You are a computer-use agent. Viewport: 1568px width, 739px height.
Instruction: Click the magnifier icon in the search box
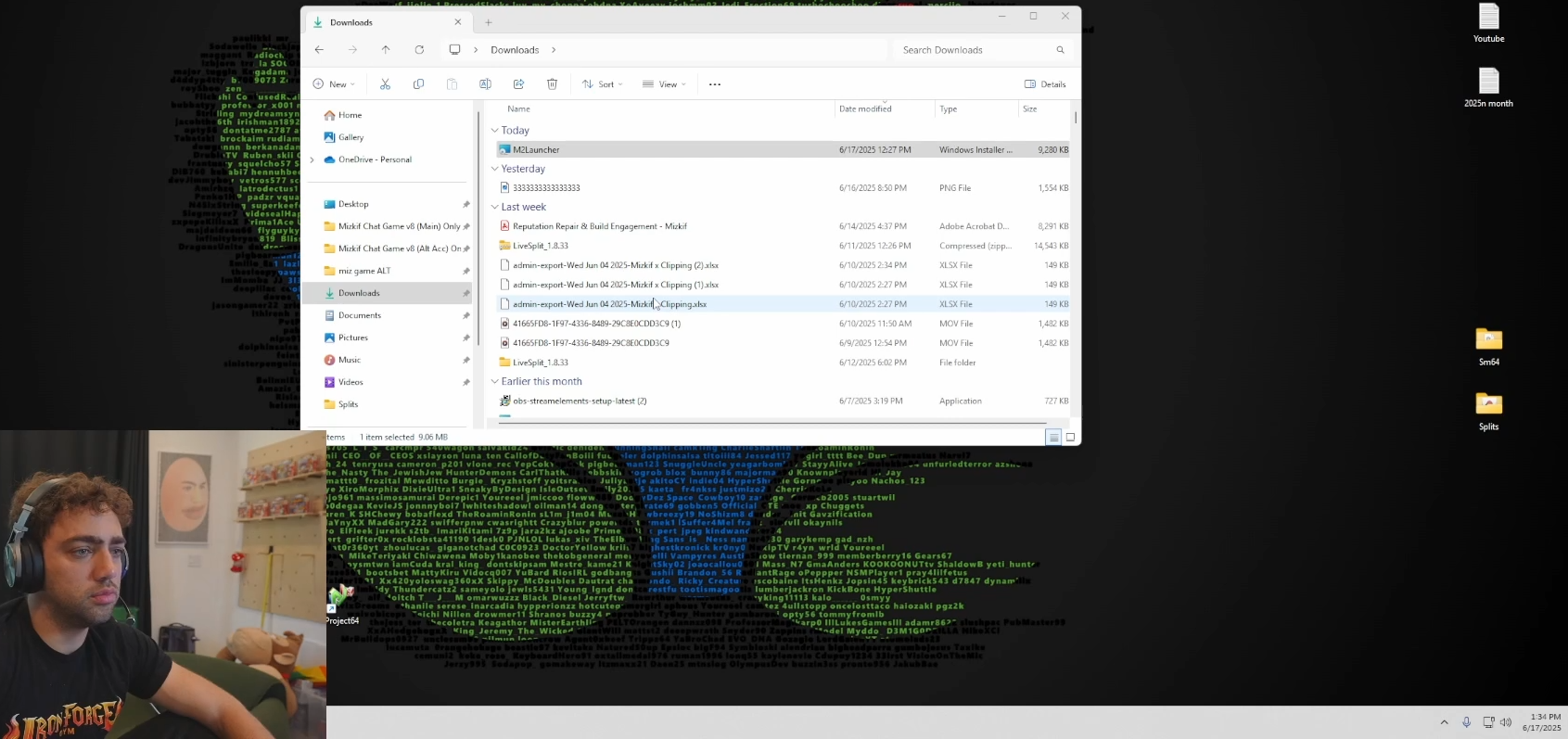[x=1060, y=50]
